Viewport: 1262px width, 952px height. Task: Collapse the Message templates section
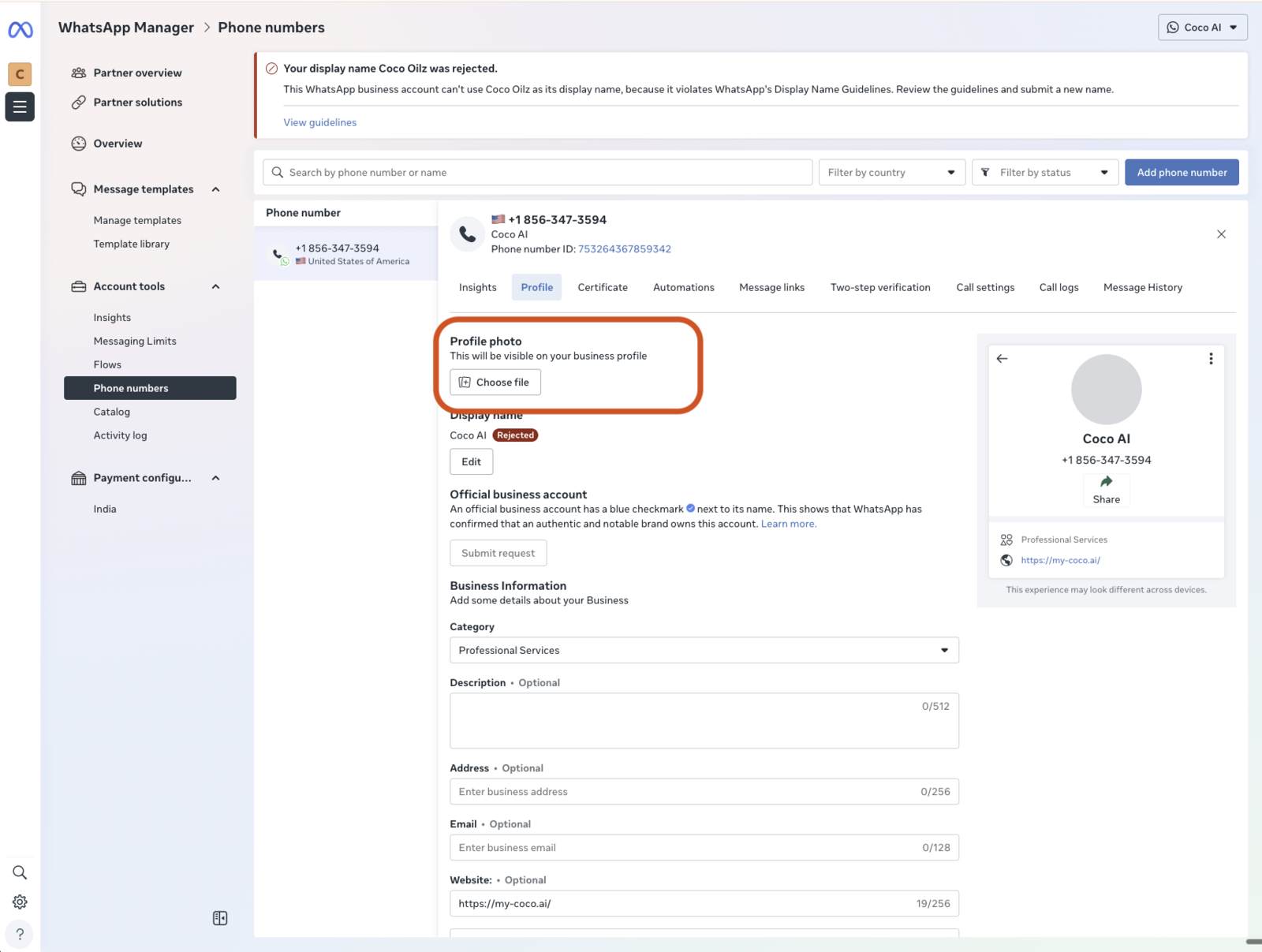click(x=215, y=189)
